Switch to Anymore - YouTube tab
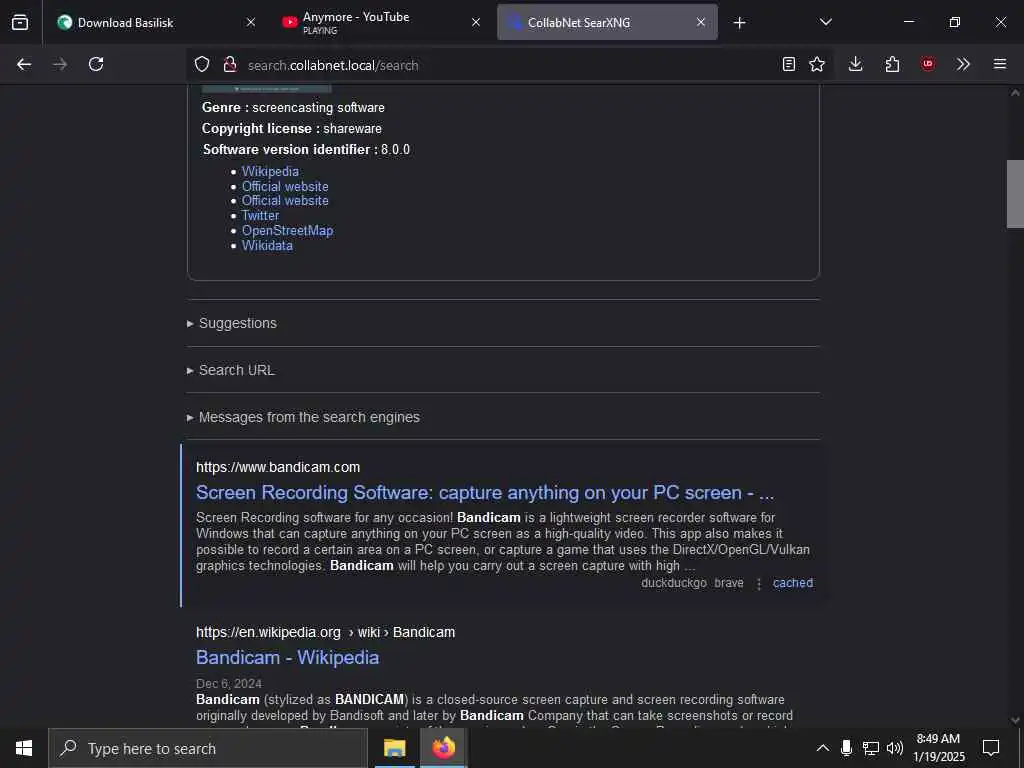The height and width of the screenshot is (768, 1024). [382, 23]
